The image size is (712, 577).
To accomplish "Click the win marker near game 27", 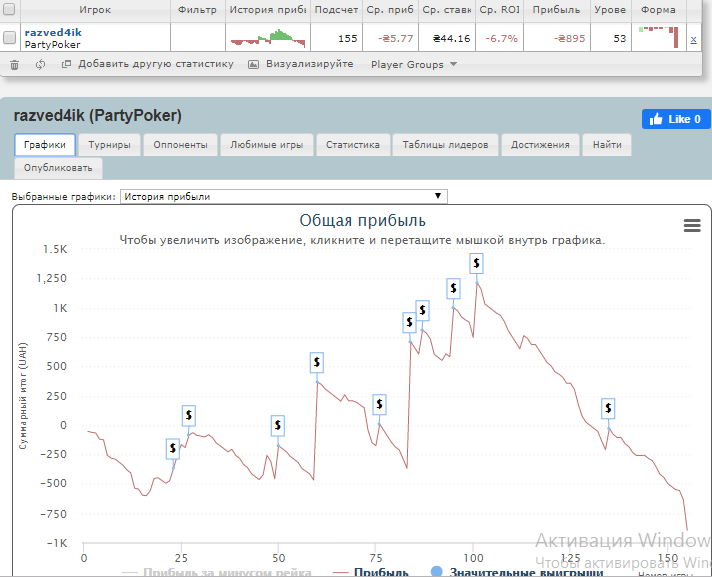I will [189, 415].
